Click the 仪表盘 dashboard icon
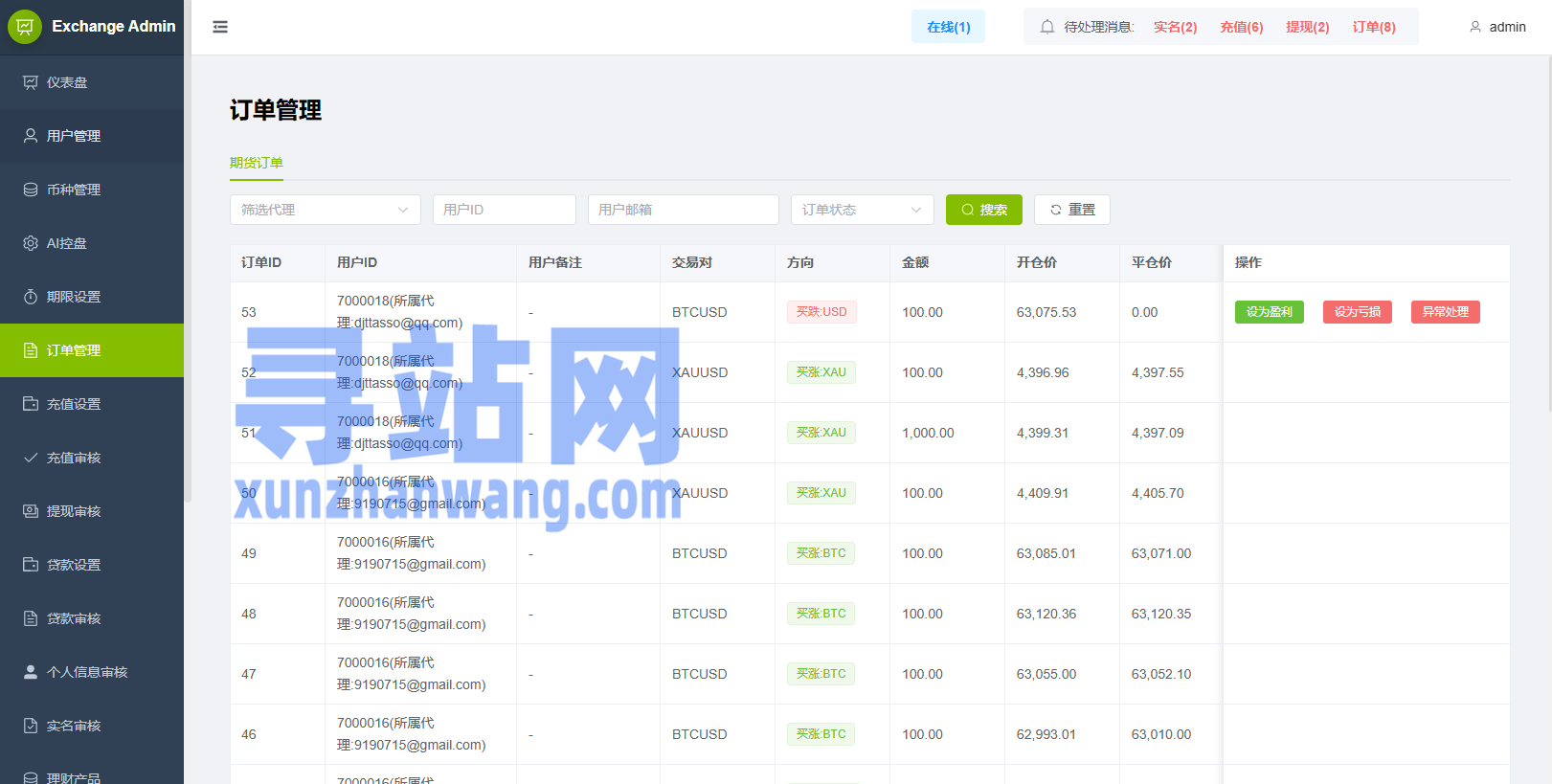The image size is (1552, 784). click(31, 82)
